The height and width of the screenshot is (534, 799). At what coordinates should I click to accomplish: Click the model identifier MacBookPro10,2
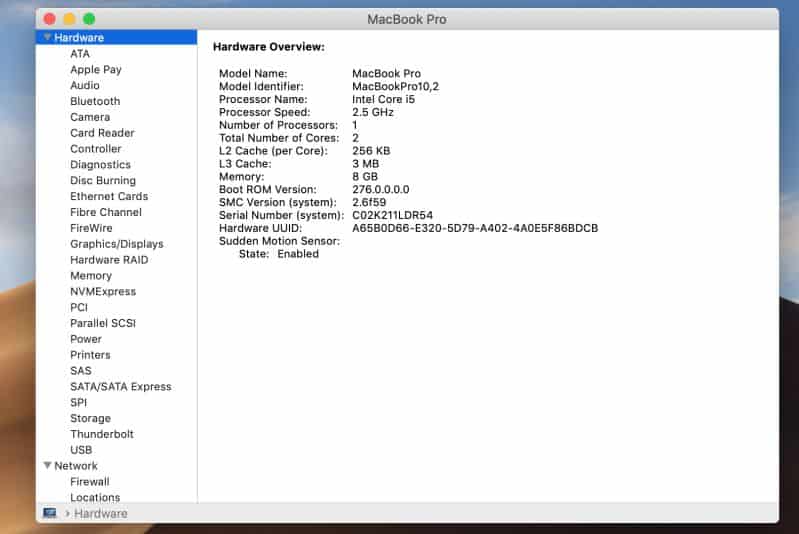pyautogui.click(x=395, y=86)
